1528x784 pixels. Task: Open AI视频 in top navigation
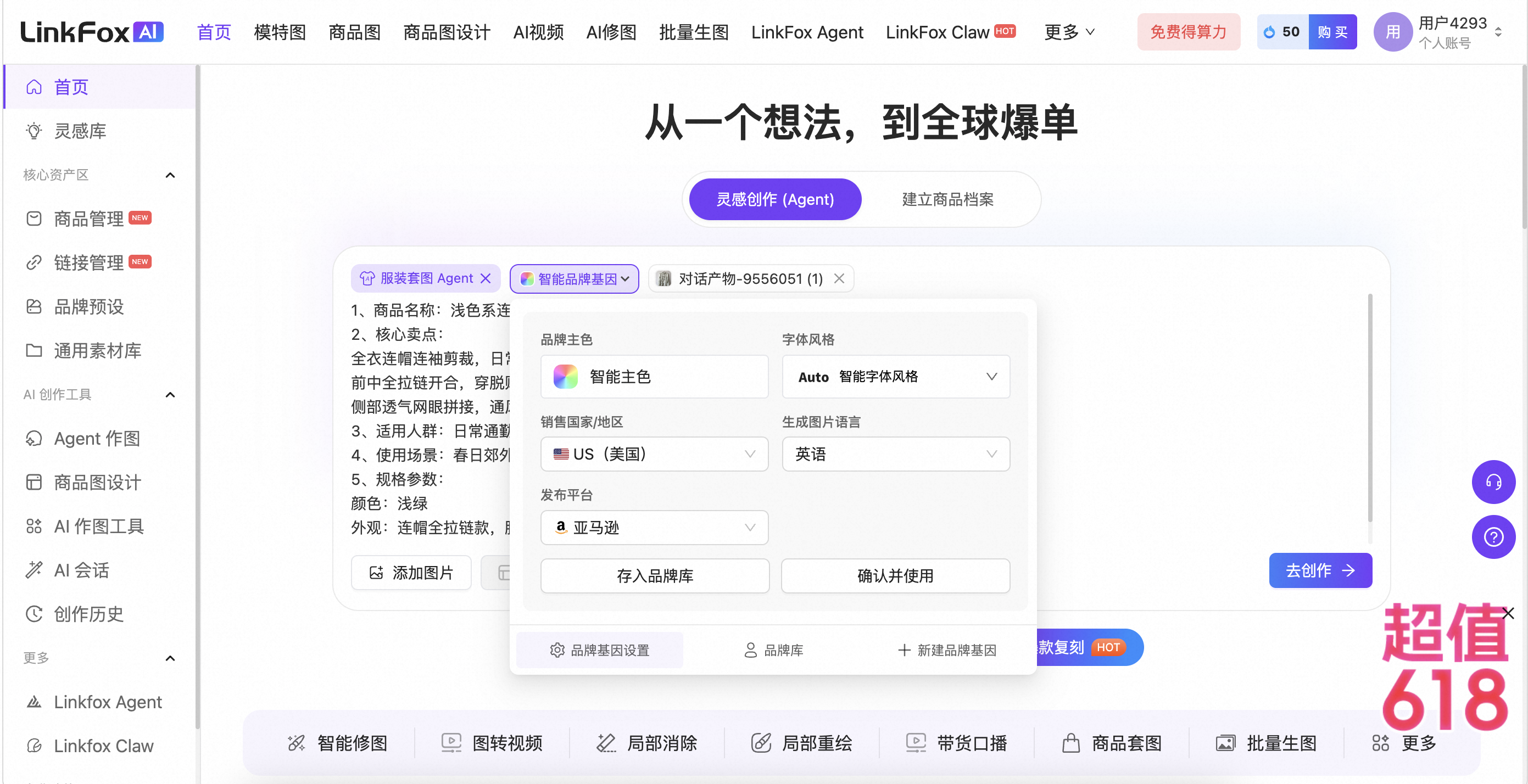pos(539,32)
